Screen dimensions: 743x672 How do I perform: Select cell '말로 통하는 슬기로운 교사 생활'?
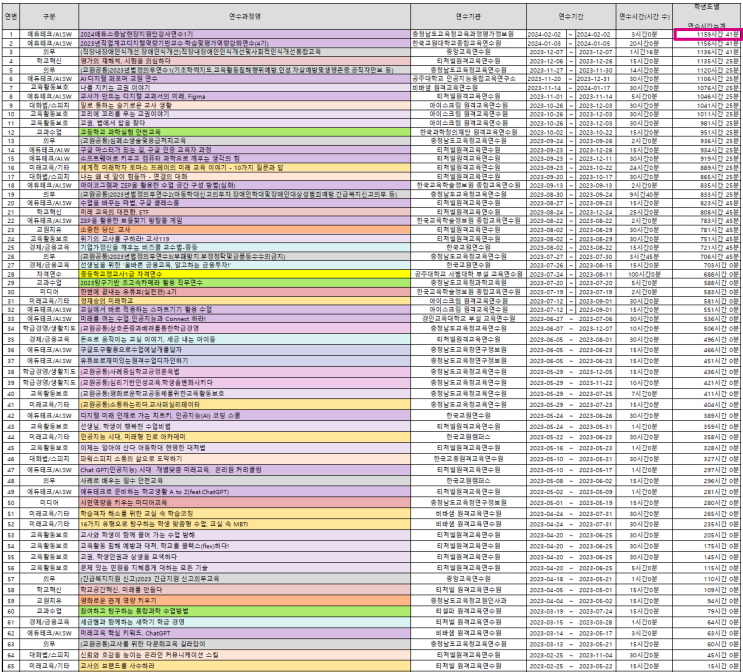pyautogui.click(x=244, y=105)
